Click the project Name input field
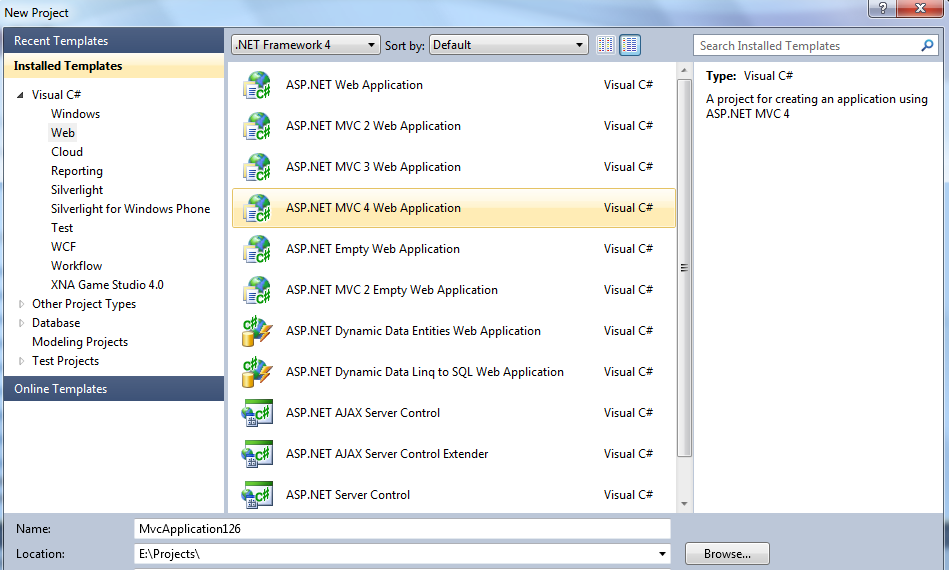Screen dimensions: 949x570 tap(402, 528)
